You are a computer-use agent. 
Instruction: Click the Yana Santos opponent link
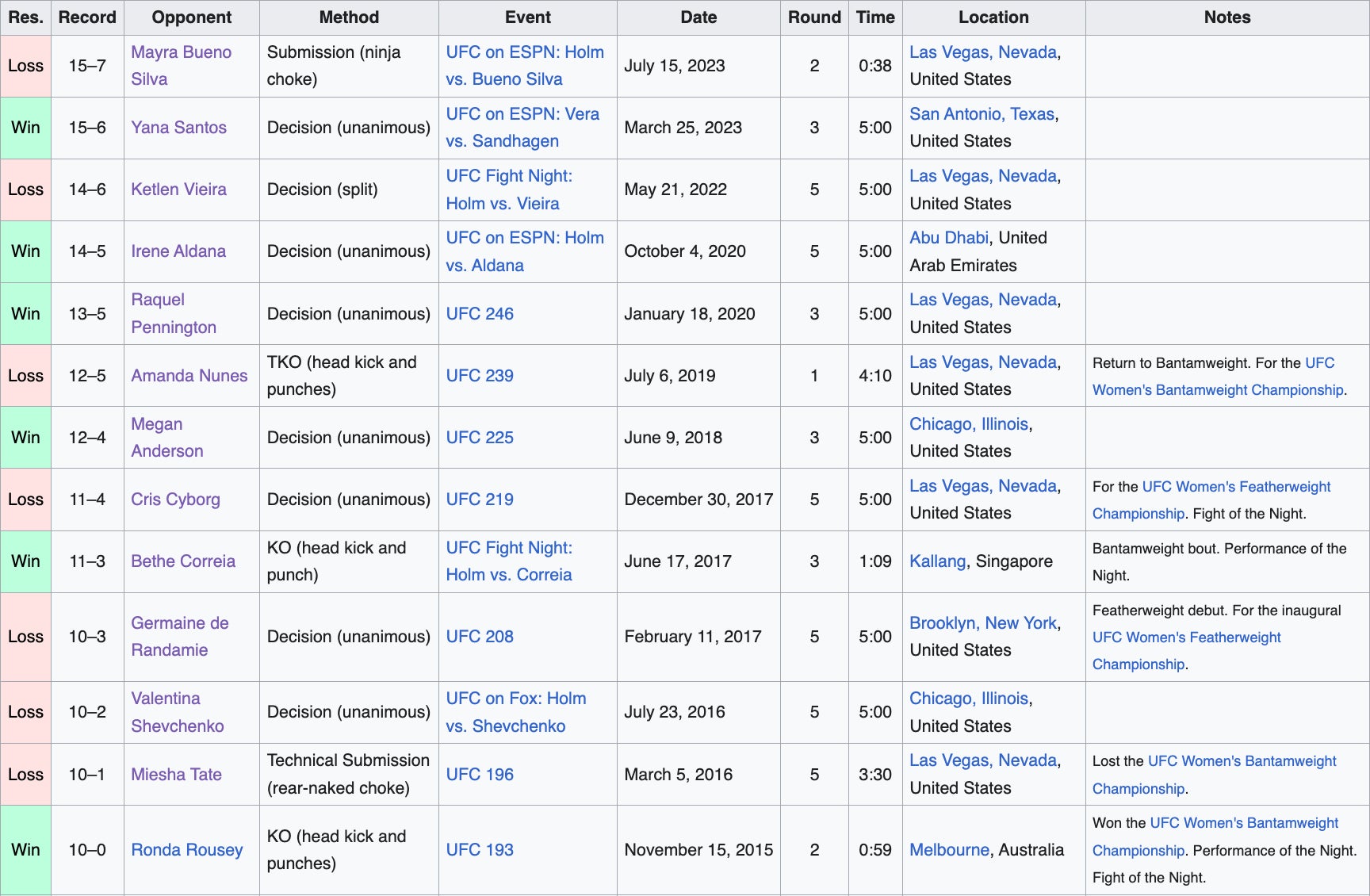coord(178,128)
